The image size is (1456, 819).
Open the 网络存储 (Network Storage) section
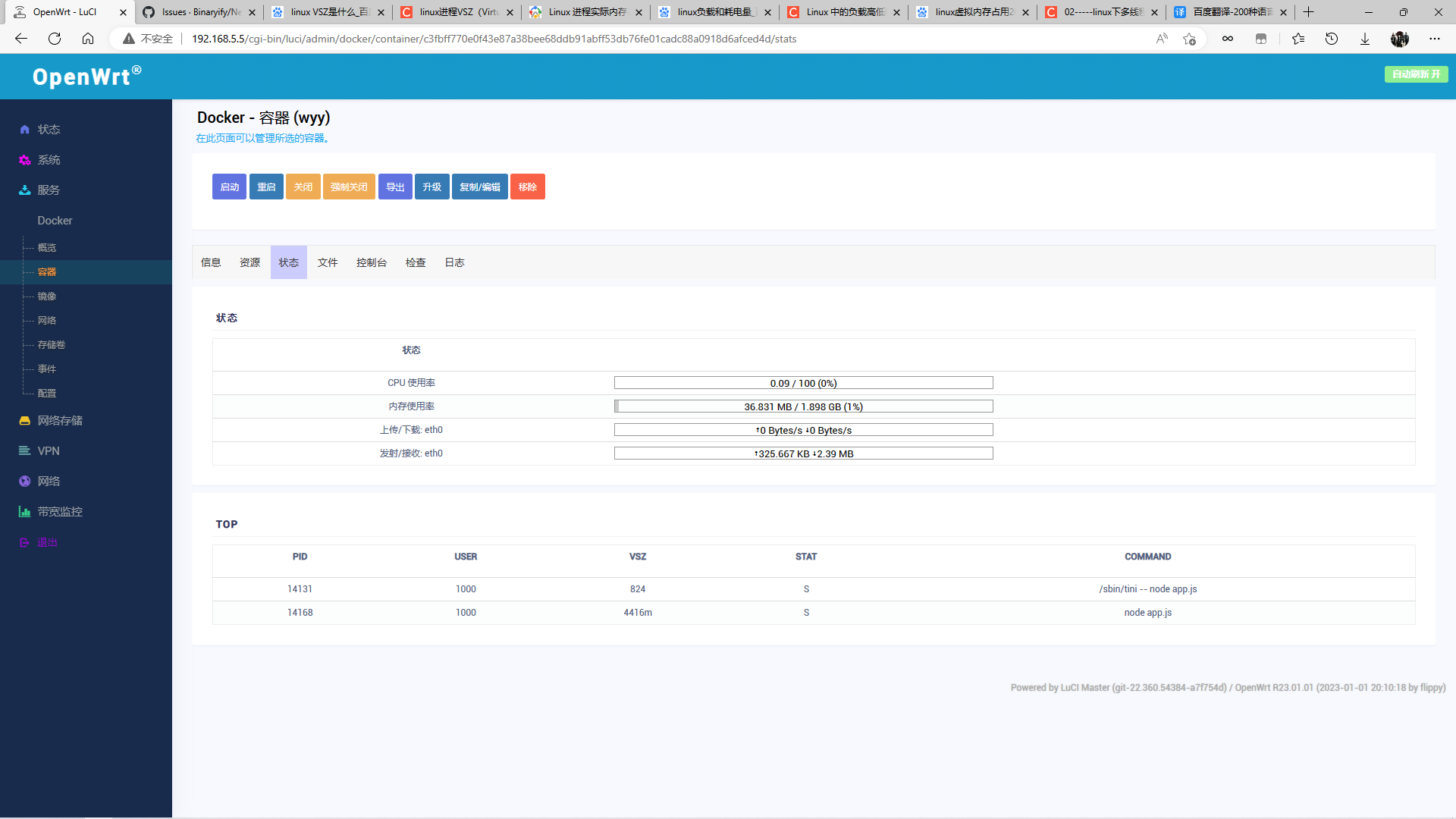coord(60,420)
